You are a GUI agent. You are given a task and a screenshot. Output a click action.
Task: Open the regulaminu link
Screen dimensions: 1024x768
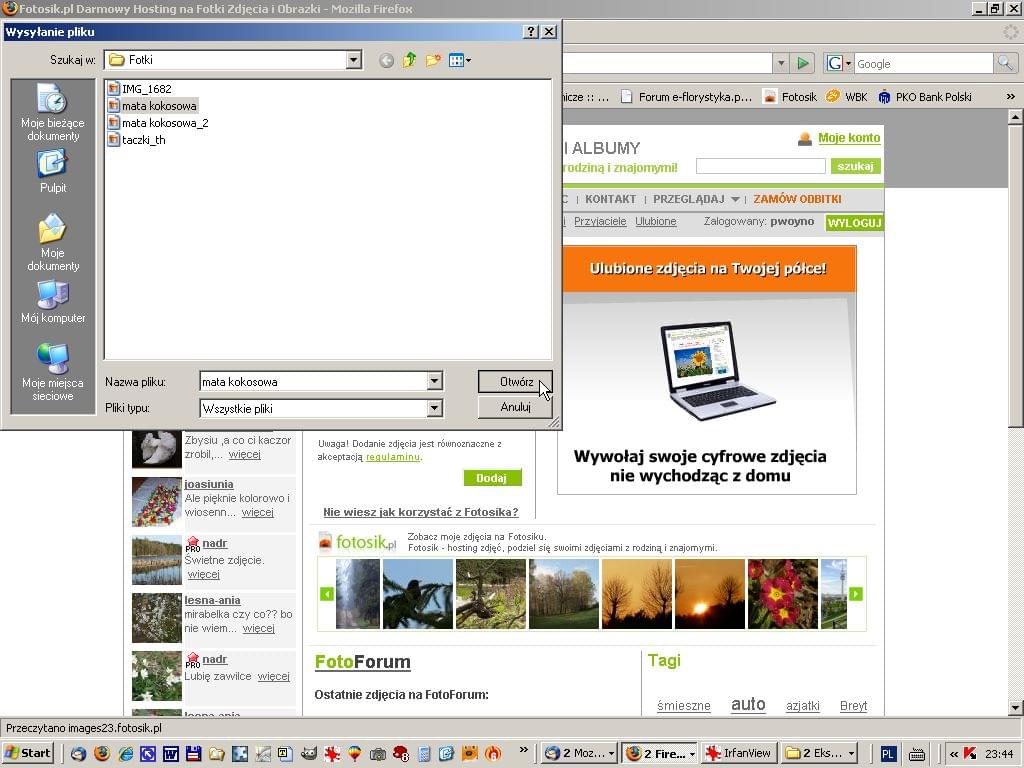(392, 457)
